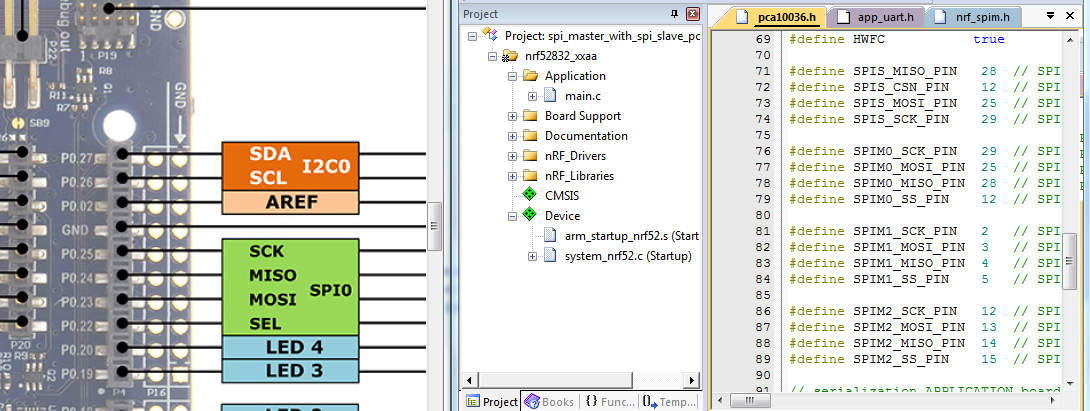Open the editor tab list dropdown arrow

1048,16
